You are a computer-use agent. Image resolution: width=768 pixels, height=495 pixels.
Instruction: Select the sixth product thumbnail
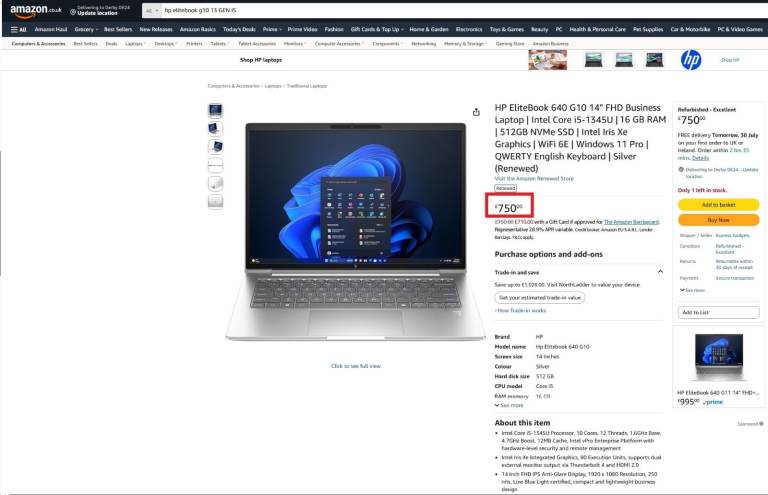216,202
